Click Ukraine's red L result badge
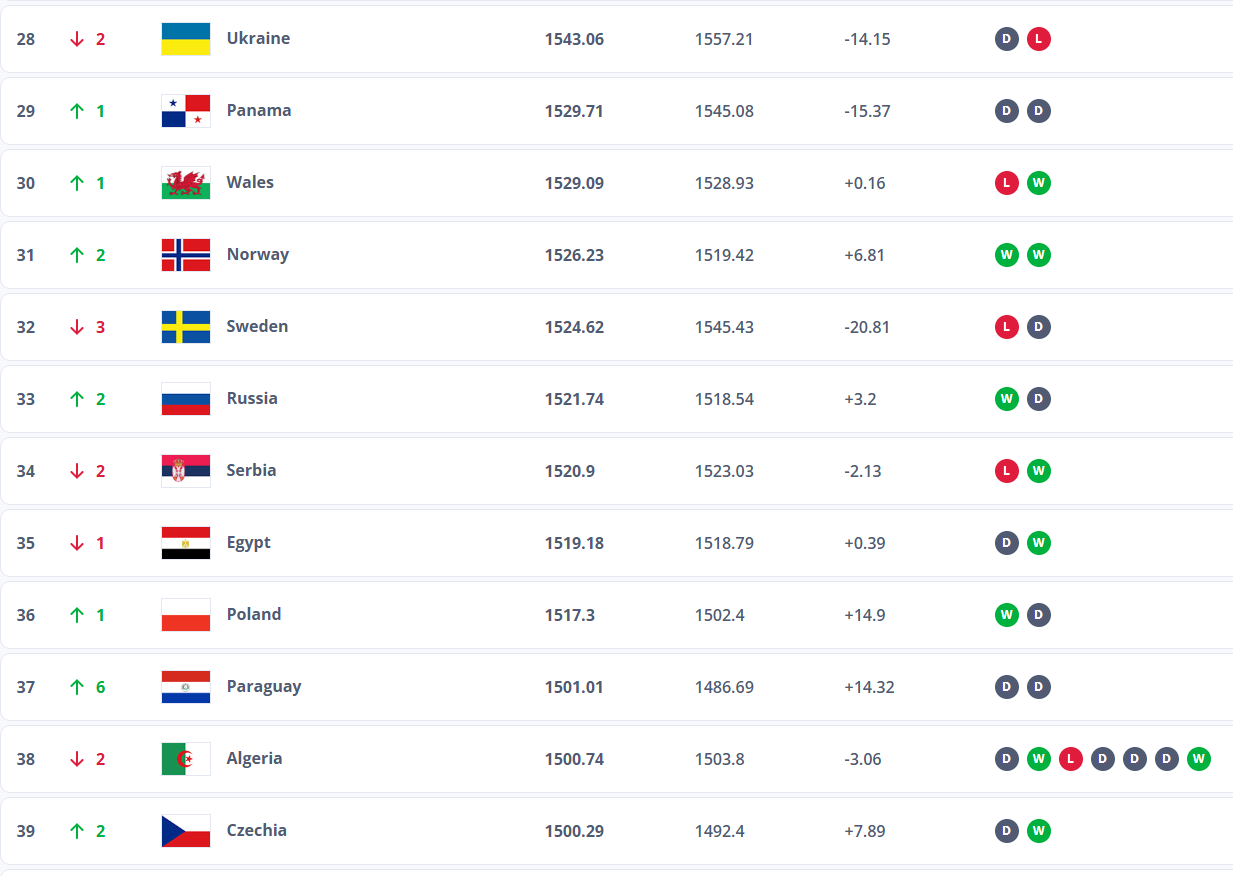This screenshot has width=1233, height=876. [1038, 39]
